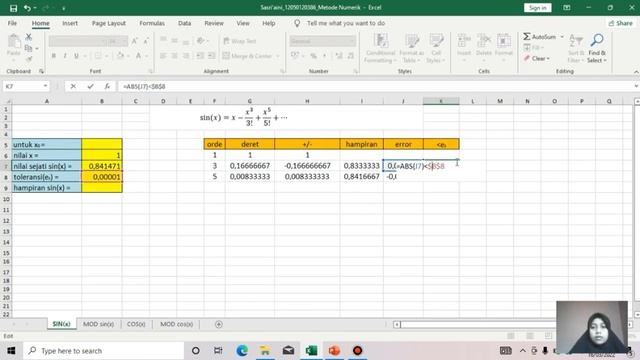
Task: Toggle Wrap Text
Action: 240,41
